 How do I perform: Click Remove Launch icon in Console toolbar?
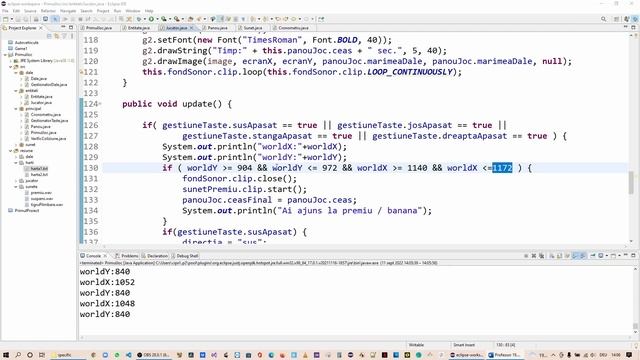tap(533, 256)
